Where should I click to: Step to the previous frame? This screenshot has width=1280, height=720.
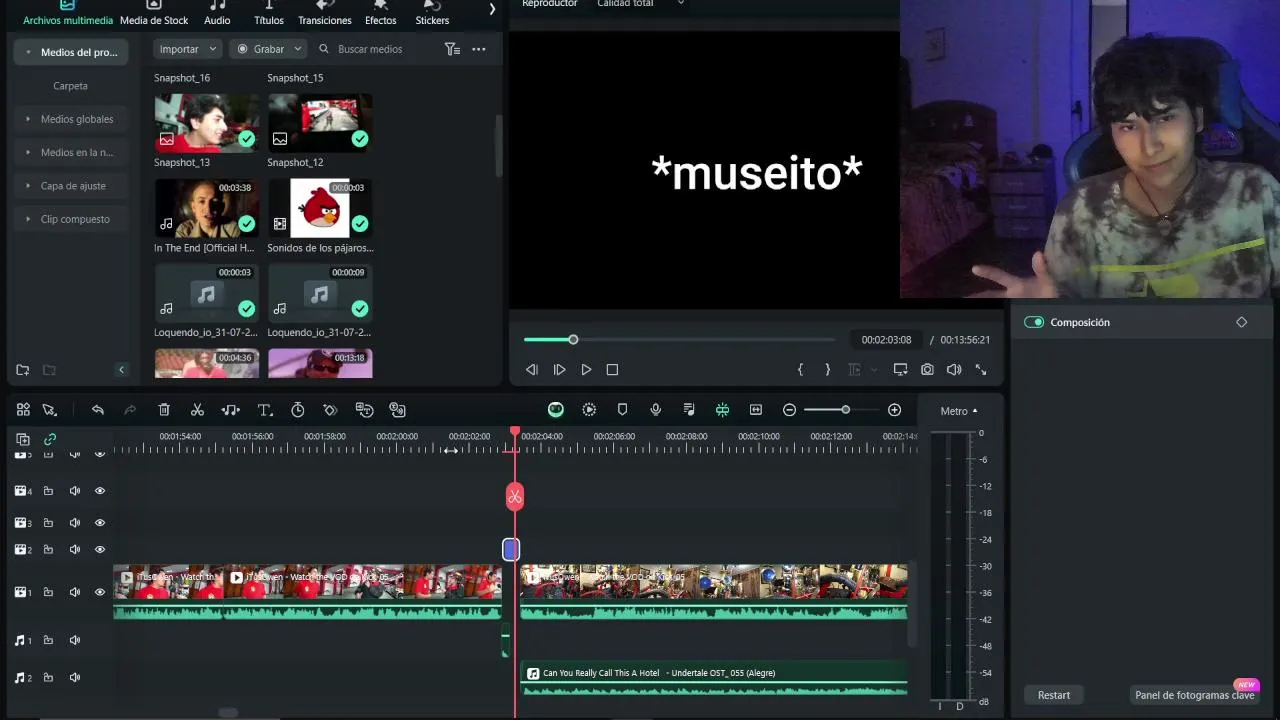click(x=532, y=370)
